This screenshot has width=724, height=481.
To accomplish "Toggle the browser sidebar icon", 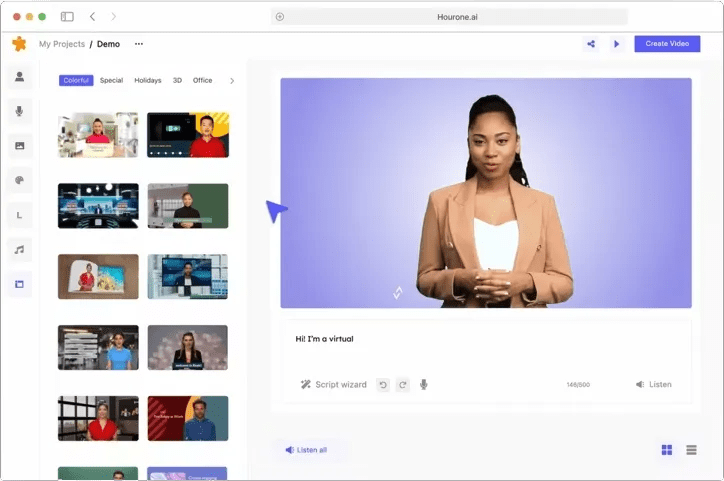I will 67,17.
